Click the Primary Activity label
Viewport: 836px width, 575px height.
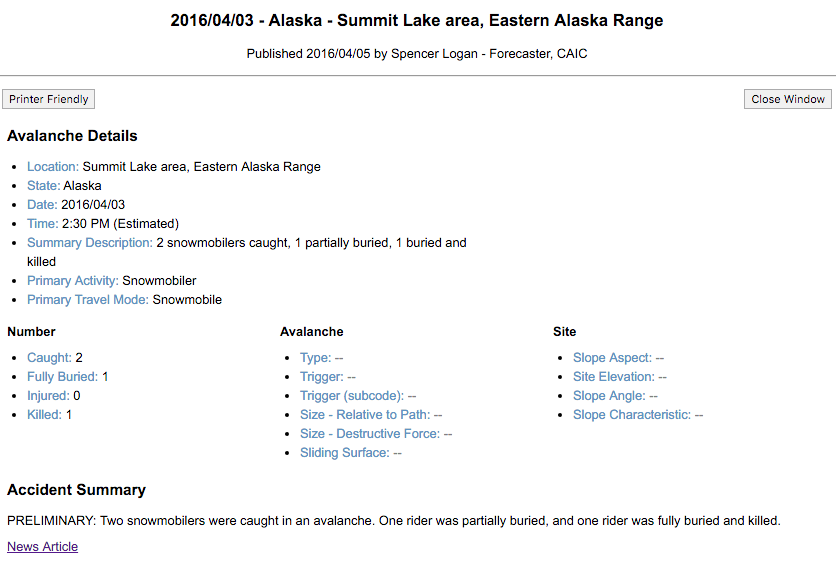pos(73,281)
